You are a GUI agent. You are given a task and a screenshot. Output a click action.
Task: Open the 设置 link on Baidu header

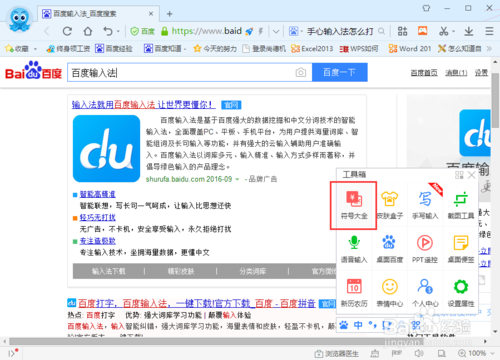(x=481, y=73)
